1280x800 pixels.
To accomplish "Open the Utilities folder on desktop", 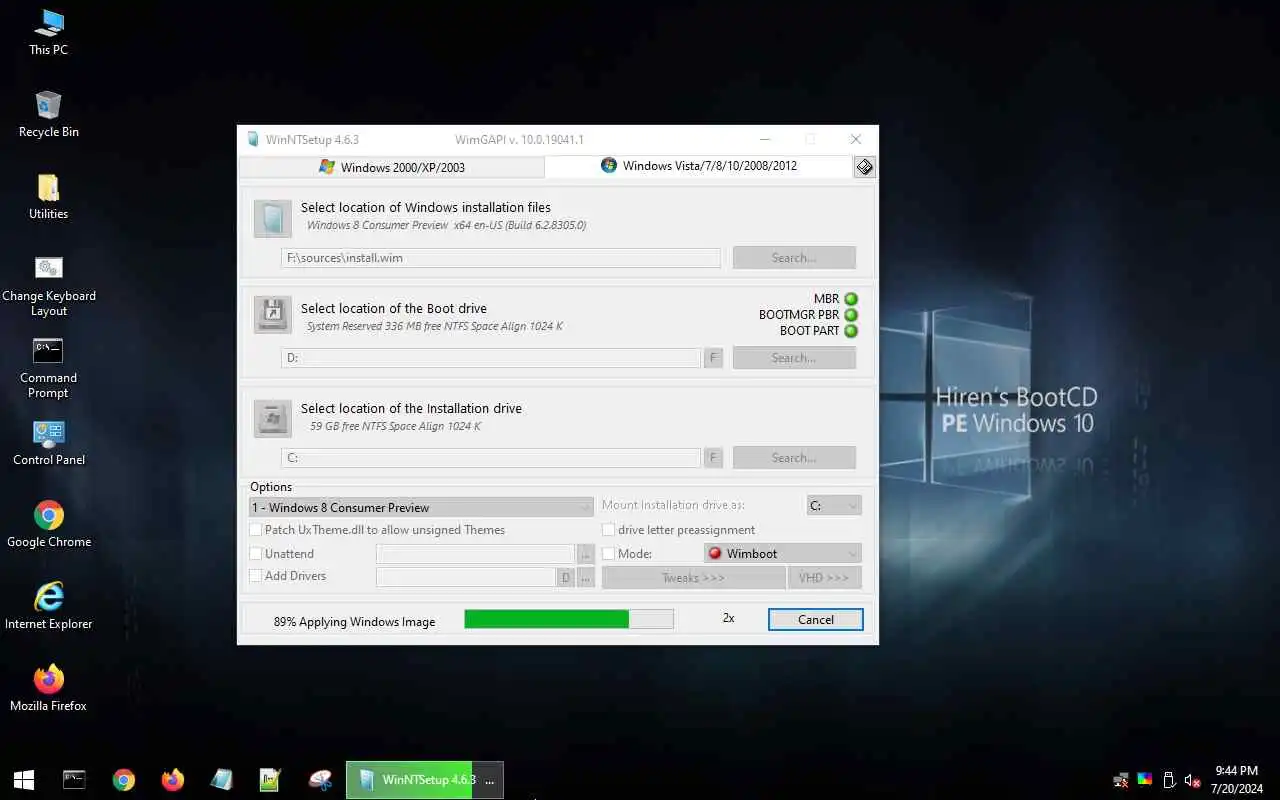I will point(48,196).
